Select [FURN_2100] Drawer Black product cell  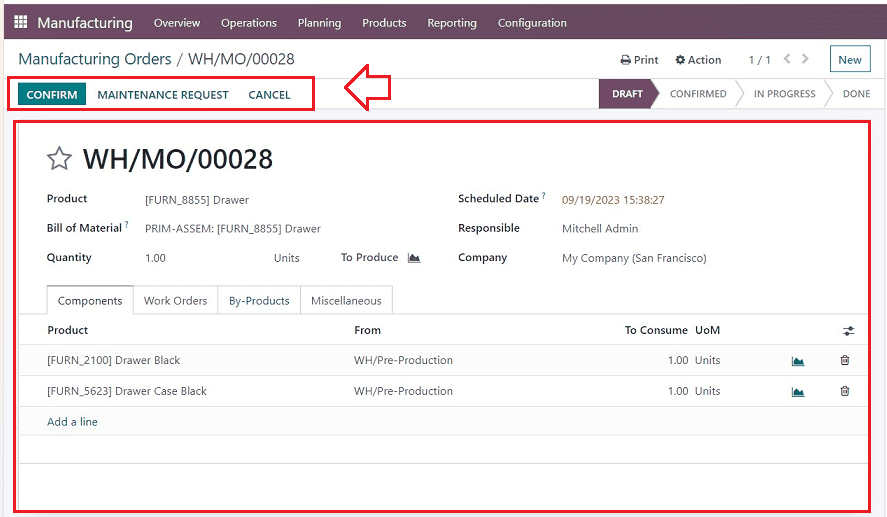click(x=114, y=360)
